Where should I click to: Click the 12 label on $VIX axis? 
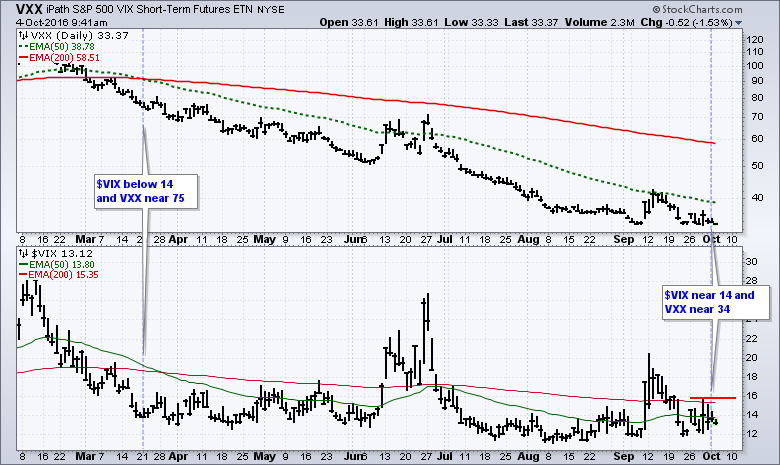(752, 434)
